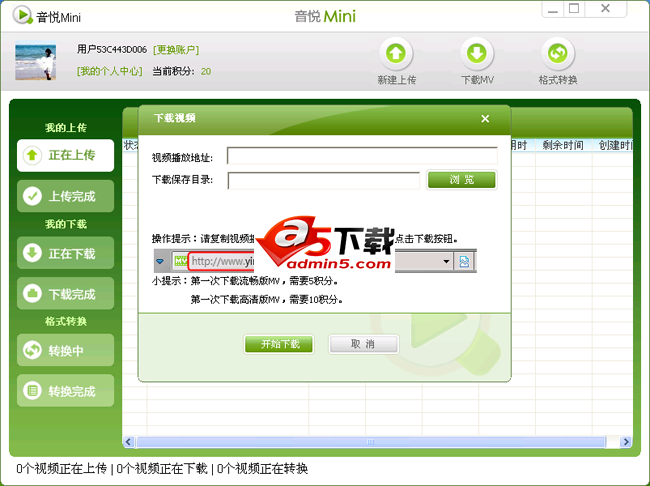Maximize the 音悦Mini window
Image resolution: width=650 pixels, height=486 pixels.
coord(574,9)
